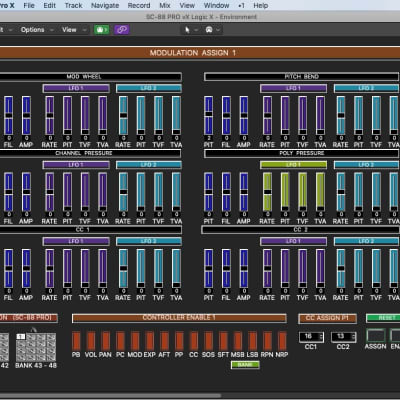400x400 pixels.
Task: Open the pointer tool menu
Action: [191, 30]
